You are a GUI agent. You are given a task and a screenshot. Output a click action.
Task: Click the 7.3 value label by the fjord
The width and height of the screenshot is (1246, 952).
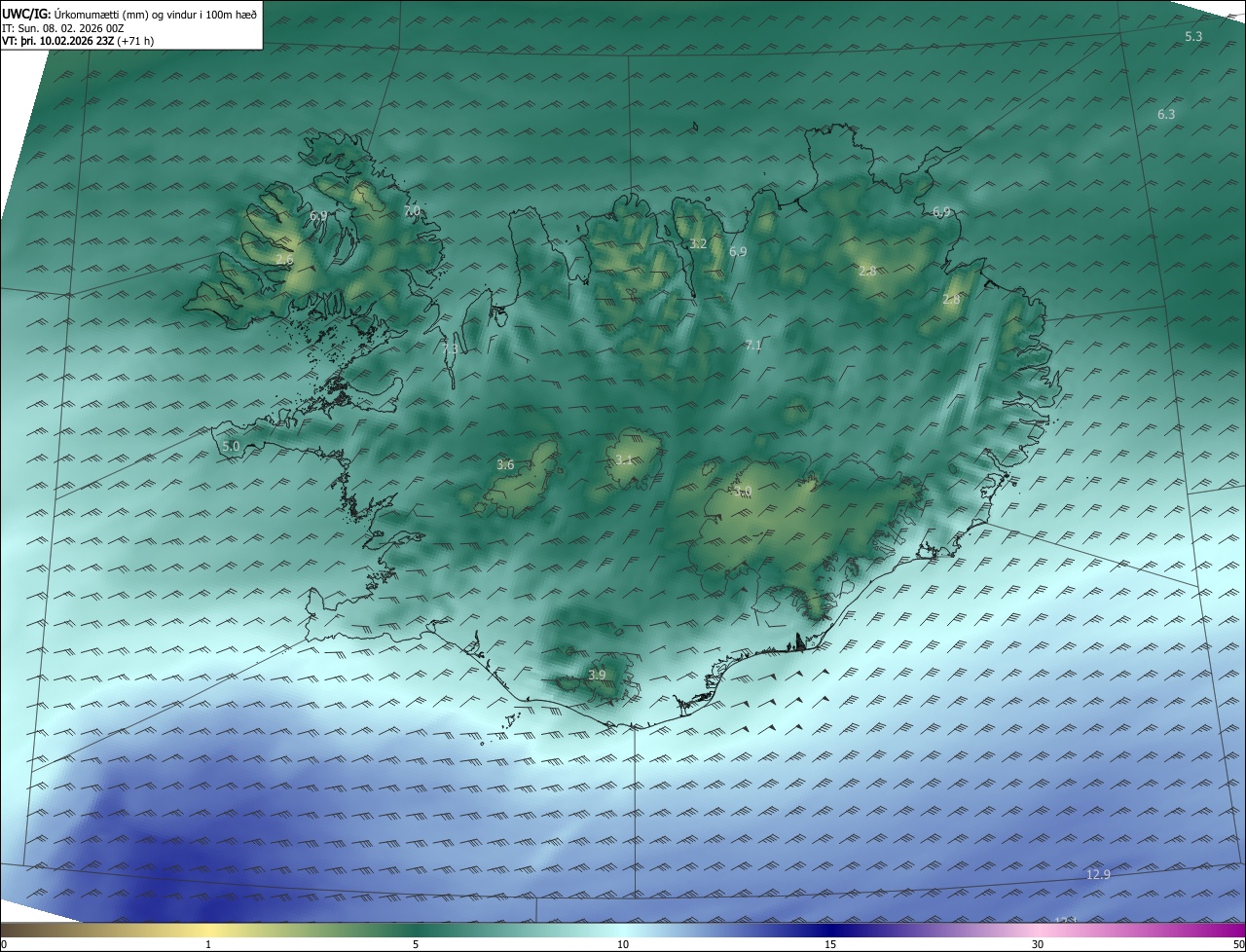point(450,348)
